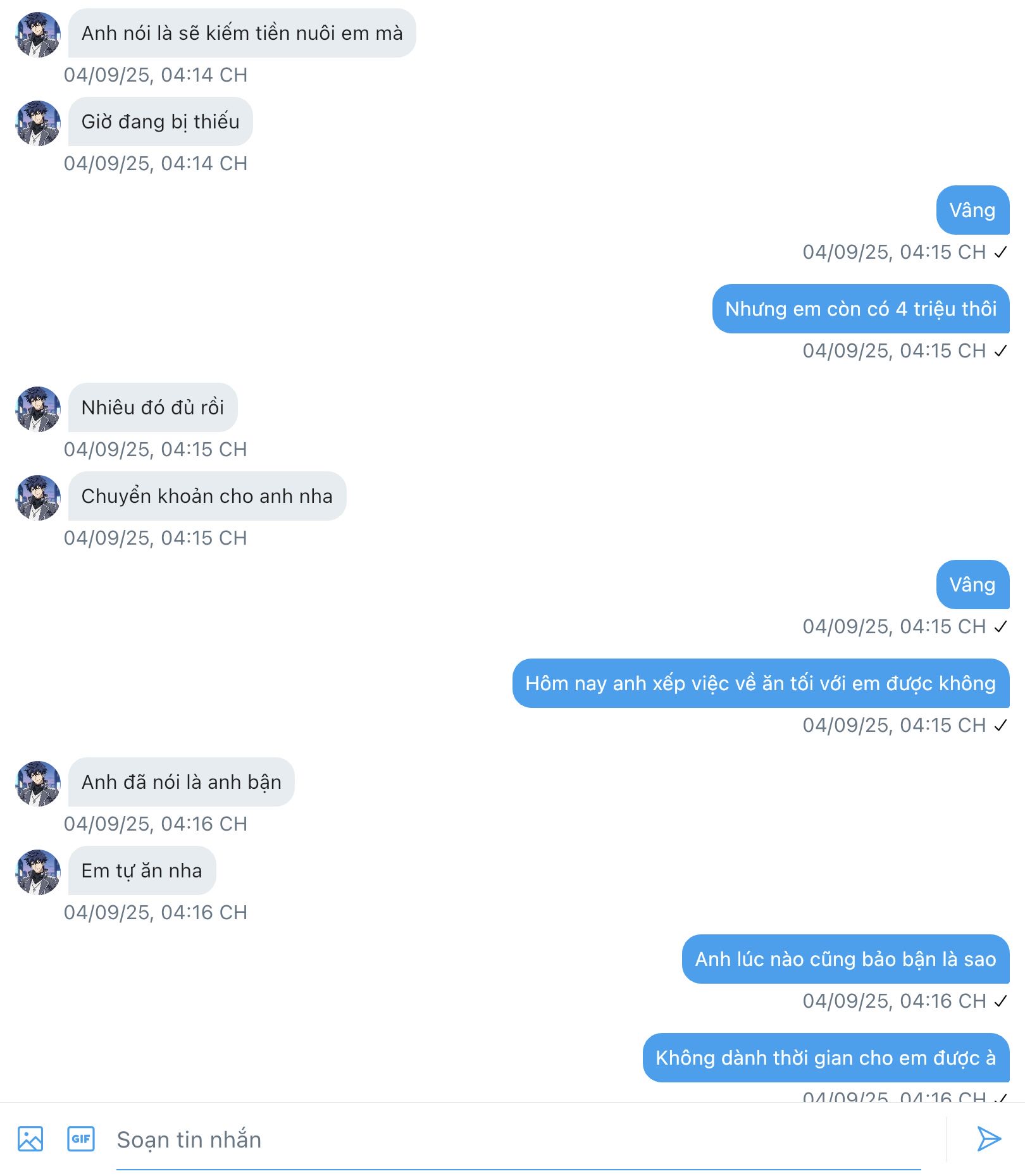Click the image attachment icon
Image resolution: width=1025 pixels, height=1176 pixels.
[30, 1139]
